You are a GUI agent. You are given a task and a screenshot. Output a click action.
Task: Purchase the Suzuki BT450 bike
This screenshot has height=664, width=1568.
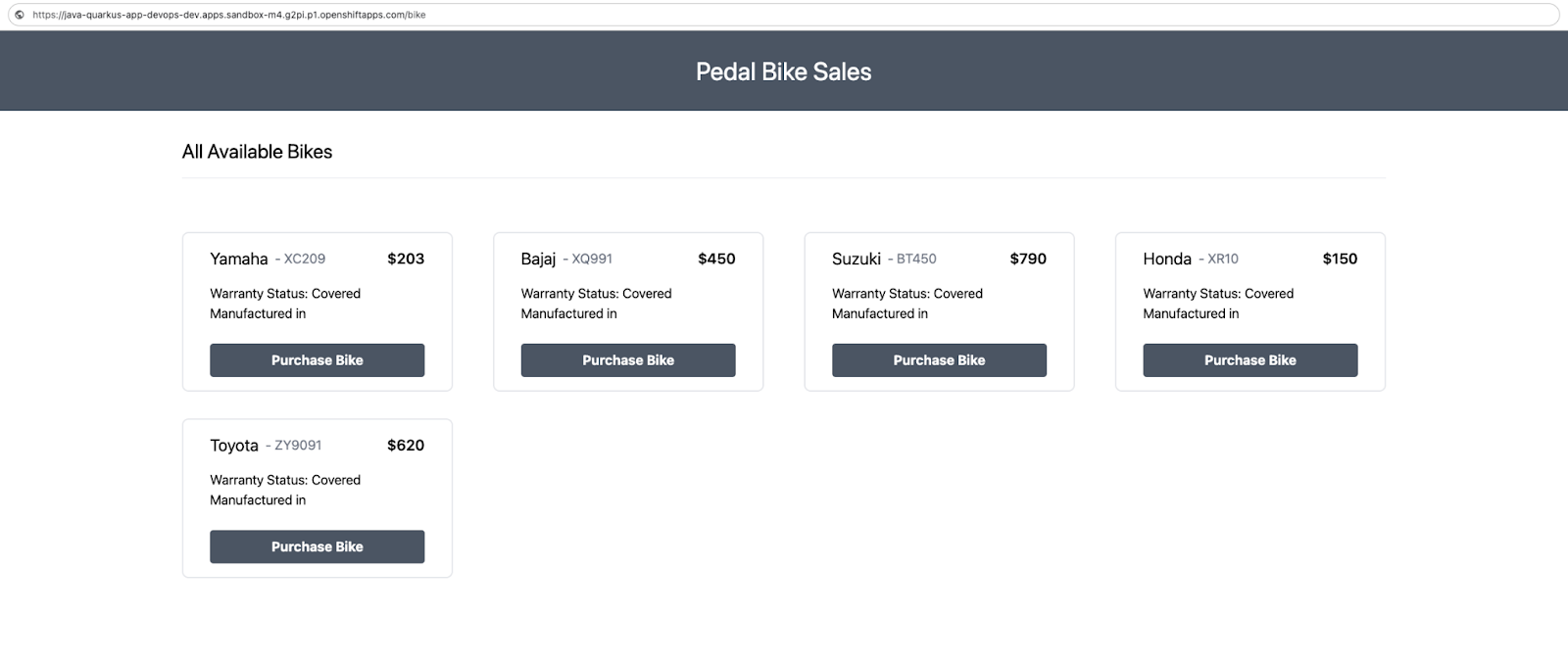click(939, 360)
